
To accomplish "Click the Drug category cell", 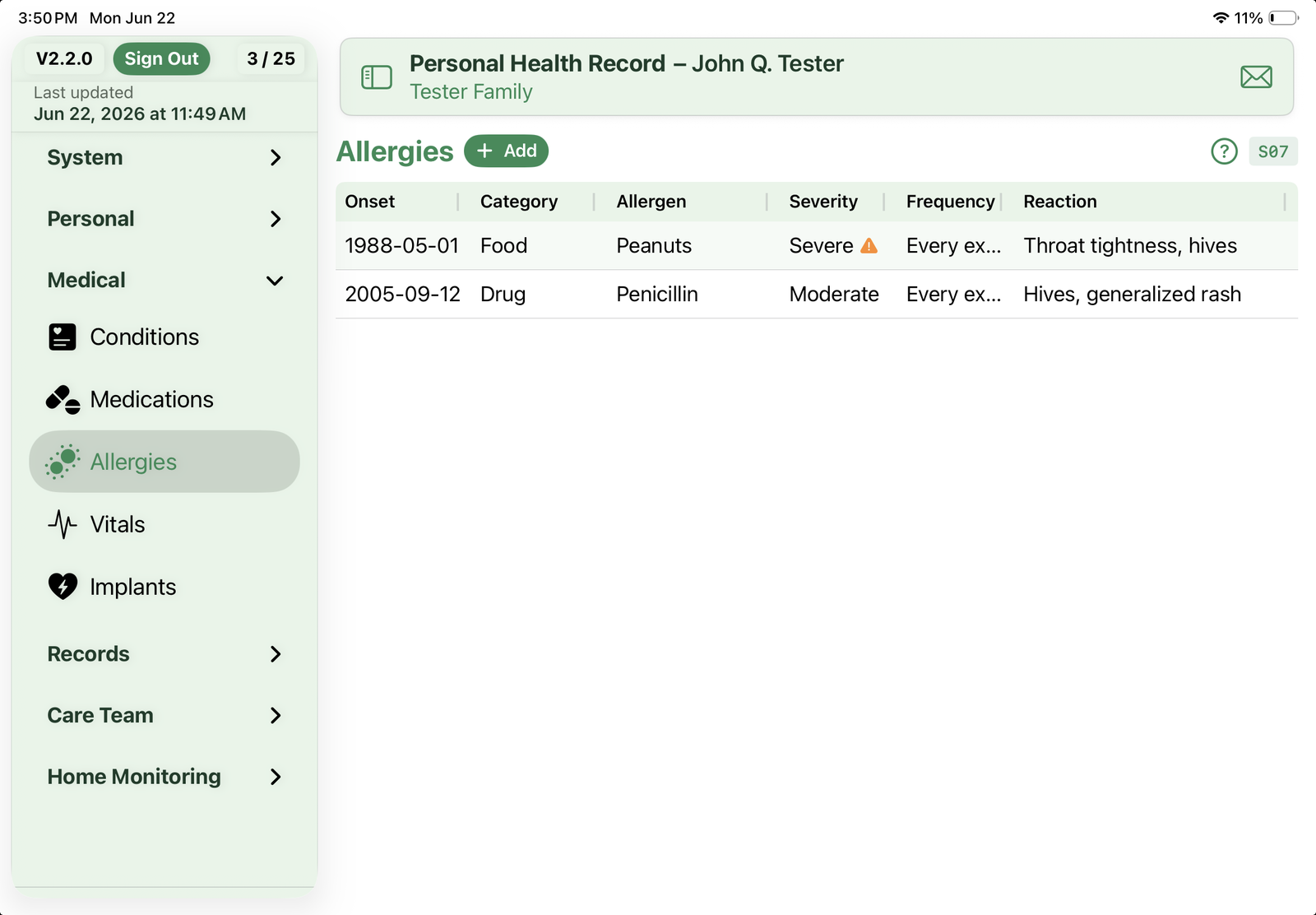I will [x=503, y=295].
